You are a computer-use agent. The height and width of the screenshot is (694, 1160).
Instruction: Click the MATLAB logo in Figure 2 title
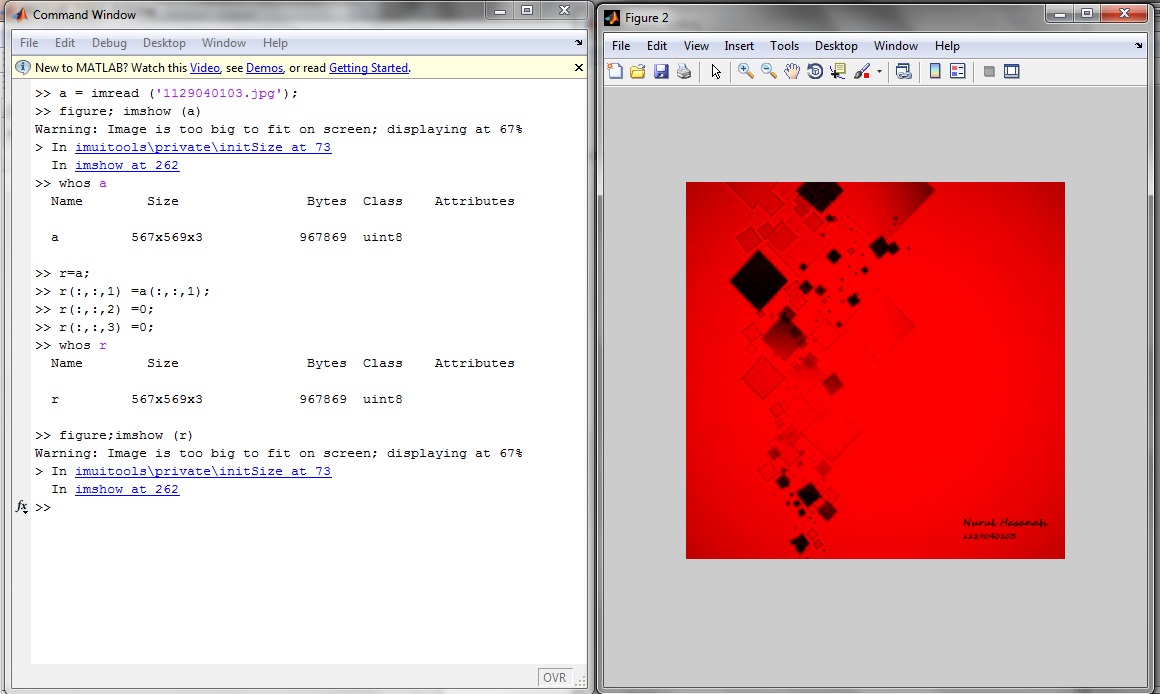[612, 18]
